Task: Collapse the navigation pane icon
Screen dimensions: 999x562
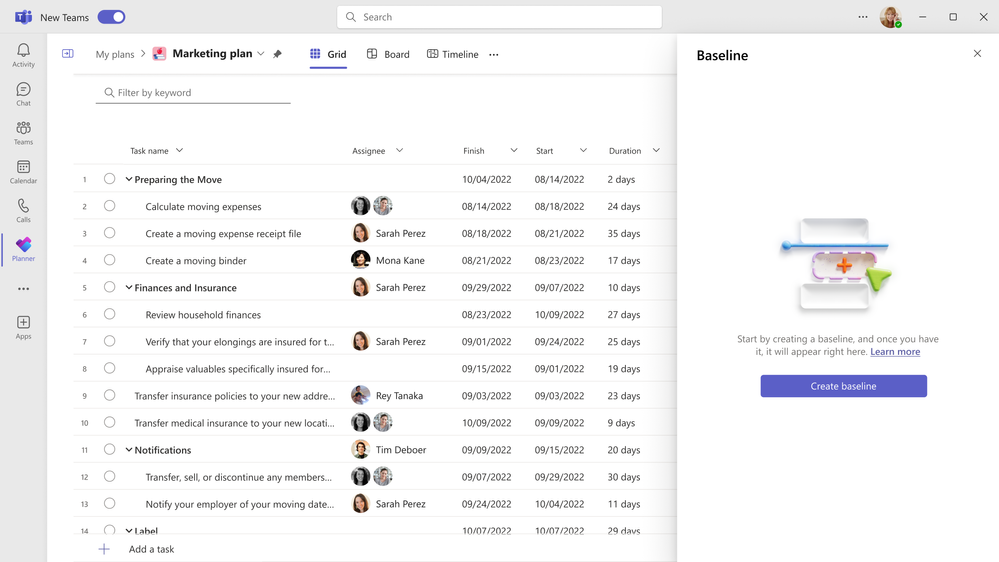Action: pyautogui.click(x=68, y=54)
